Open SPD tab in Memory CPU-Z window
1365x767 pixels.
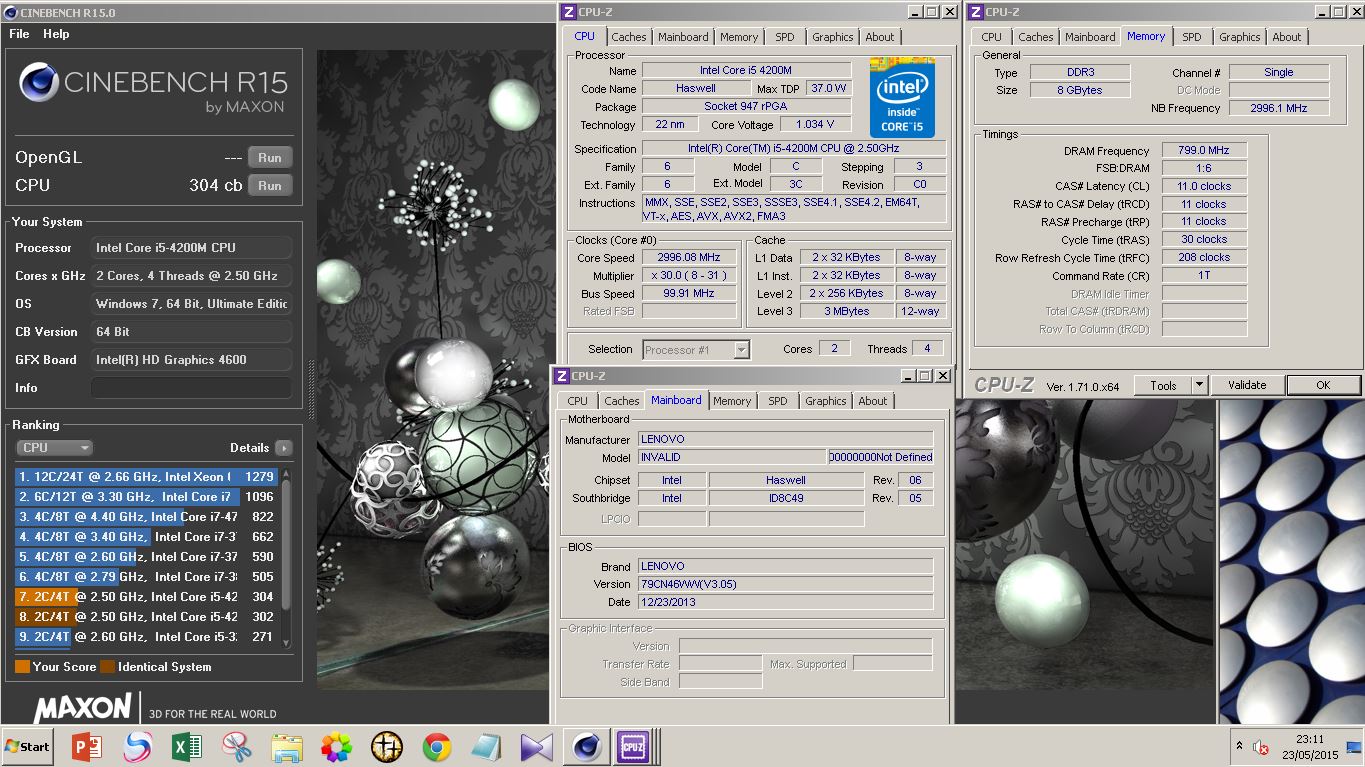pyautogui.click(x=1192, y=37)
